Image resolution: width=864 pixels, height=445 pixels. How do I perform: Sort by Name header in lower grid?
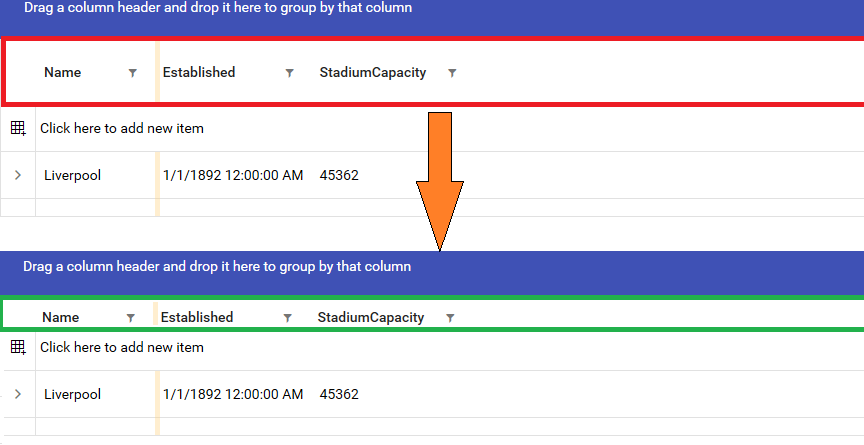(x=61, y=318)
